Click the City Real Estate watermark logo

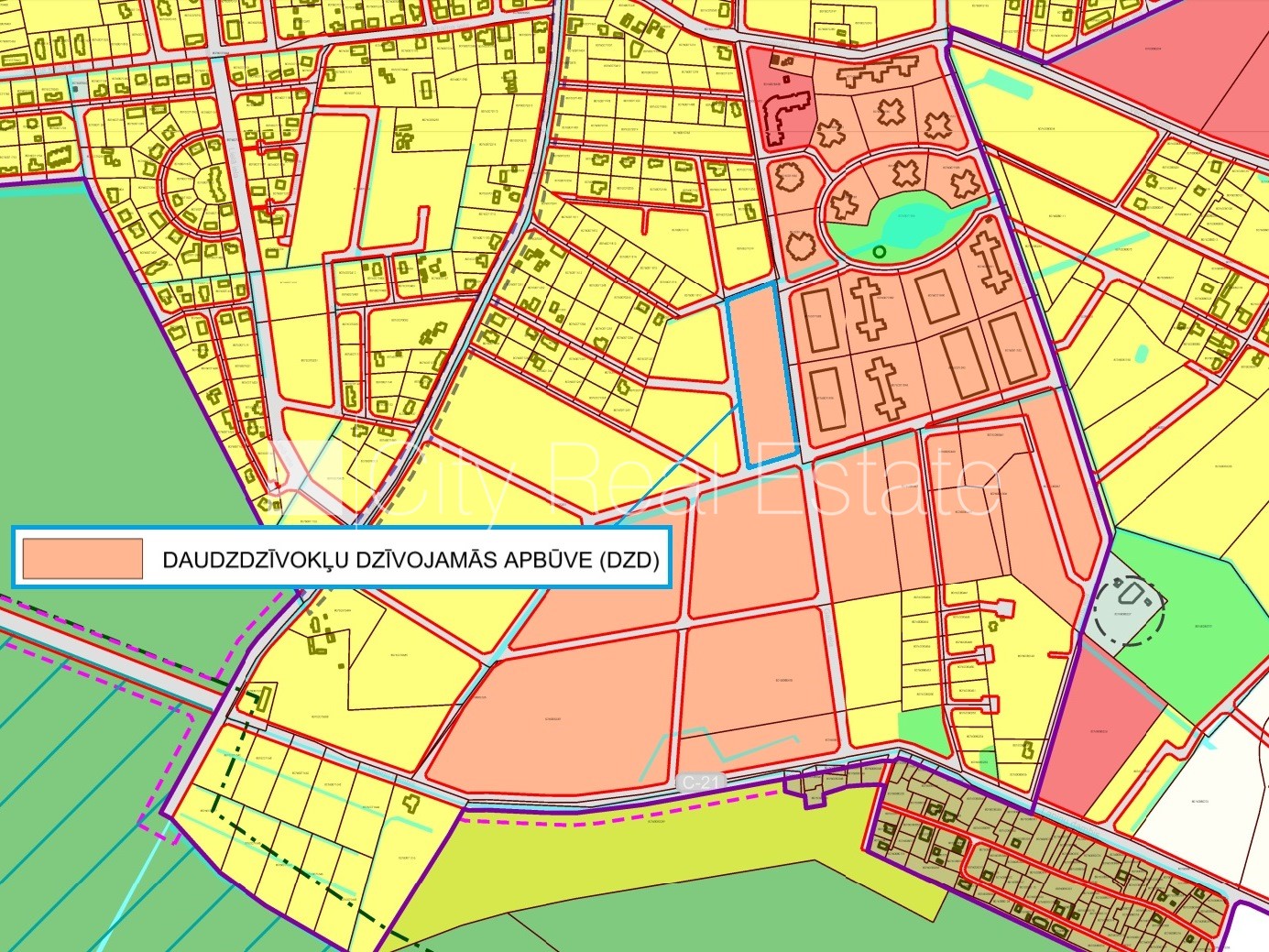[307, 476]
